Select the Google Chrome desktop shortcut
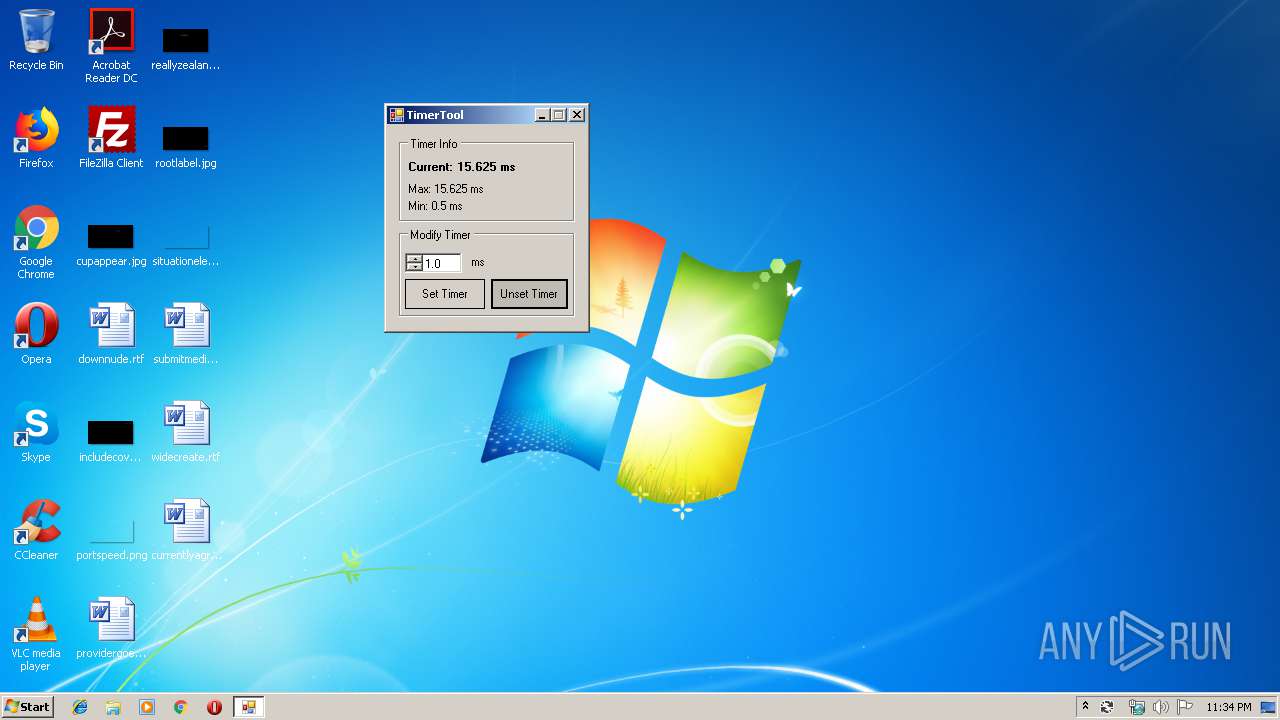 tap(36, 242)
